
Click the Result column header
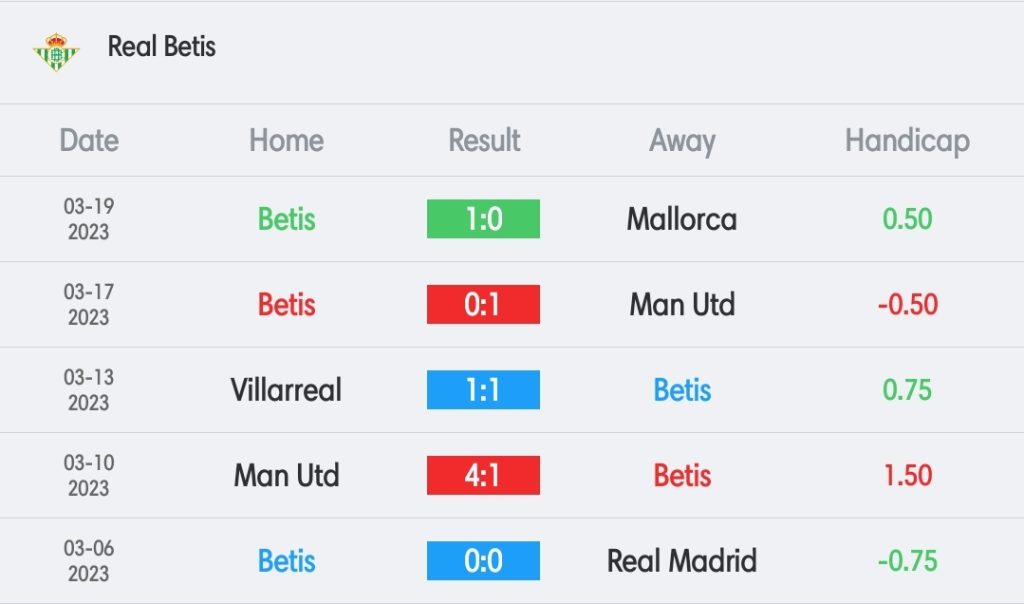[x=484, y=140]
